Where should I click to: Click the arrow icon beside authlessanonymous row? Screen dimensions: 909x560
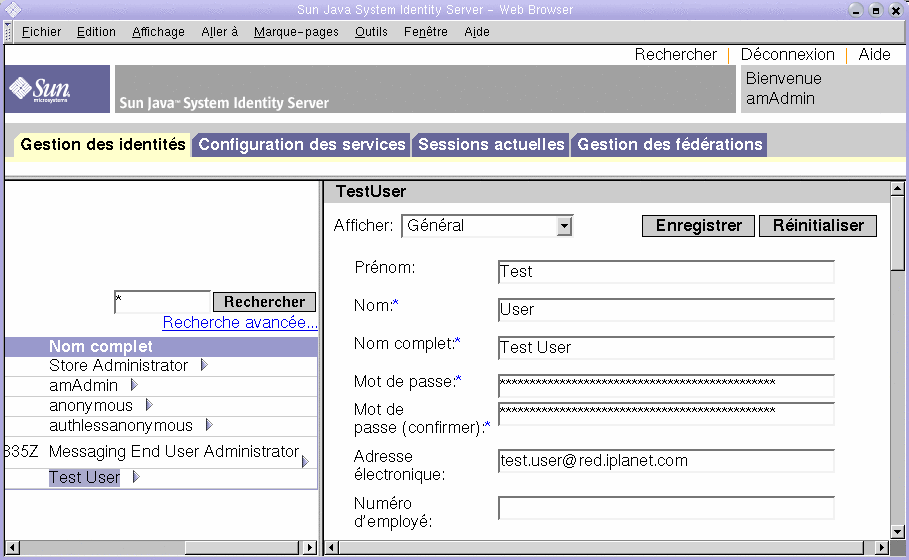[209, 425]
